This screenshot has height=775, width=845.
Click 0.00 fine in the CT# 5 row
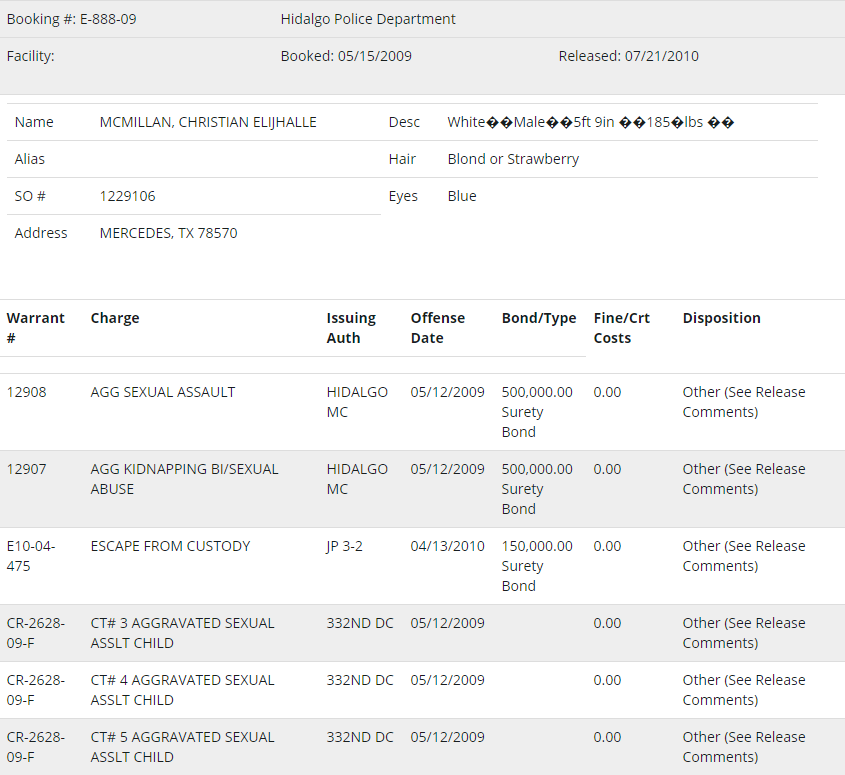tap(607, 737)
